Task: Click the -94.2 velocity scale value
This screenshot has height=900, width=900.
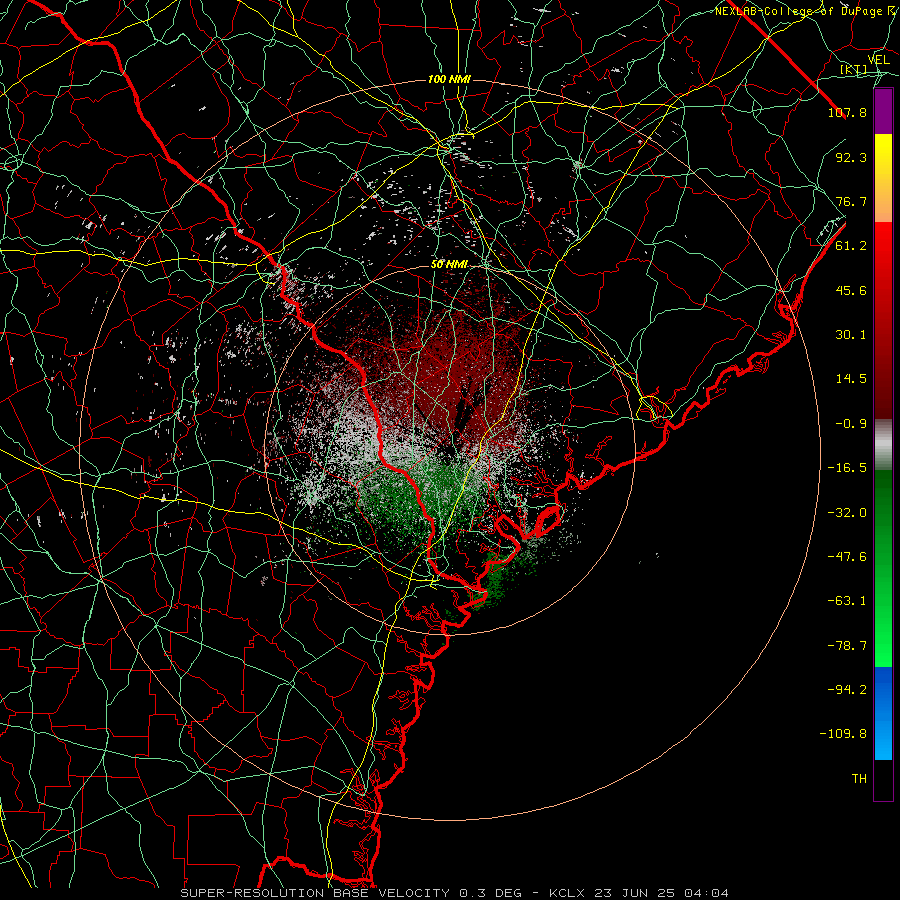Action: (x=847, y=690)
